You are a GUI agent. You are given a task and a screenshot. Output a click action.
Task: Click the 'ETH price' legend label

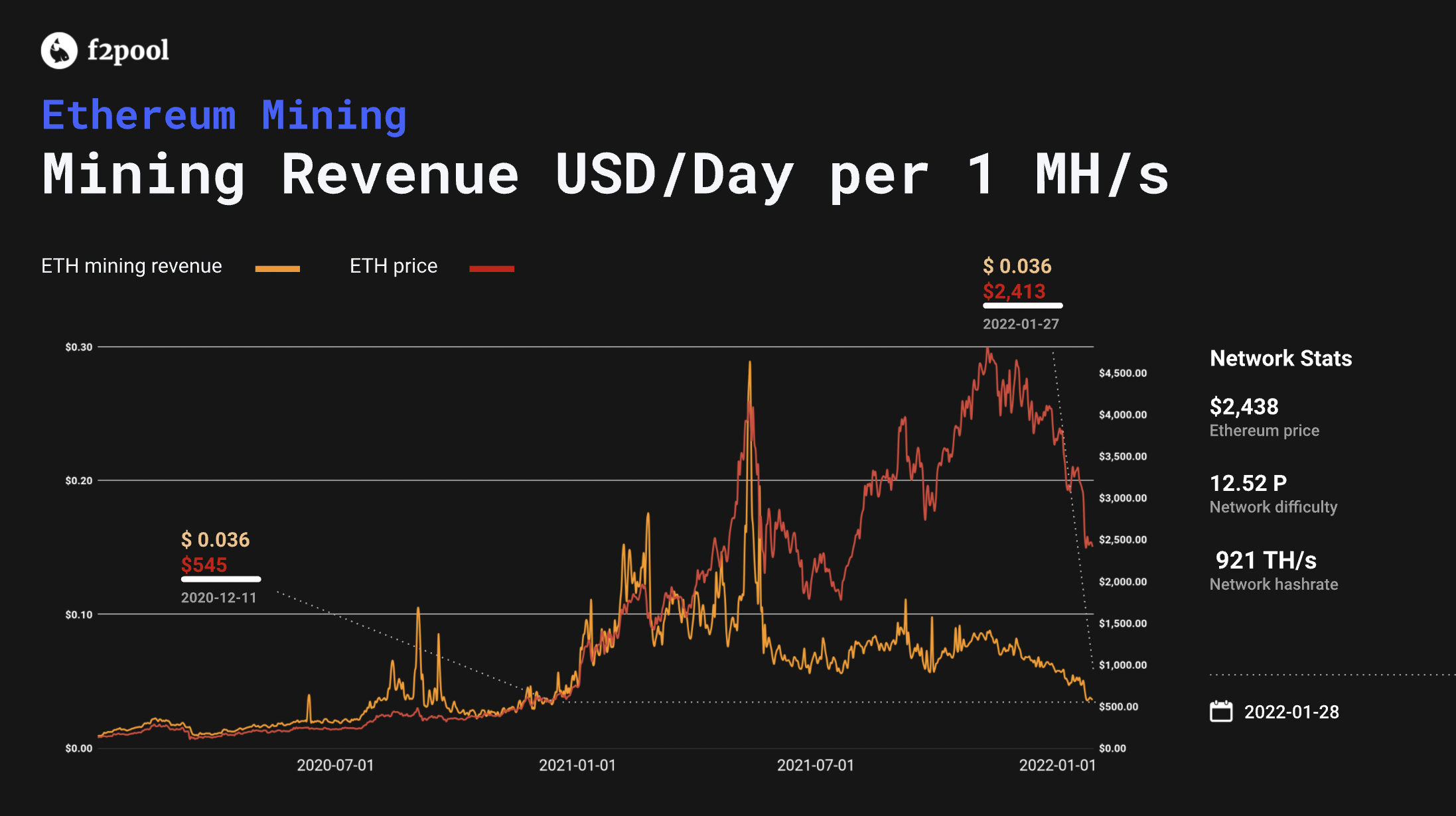[394, 266]
